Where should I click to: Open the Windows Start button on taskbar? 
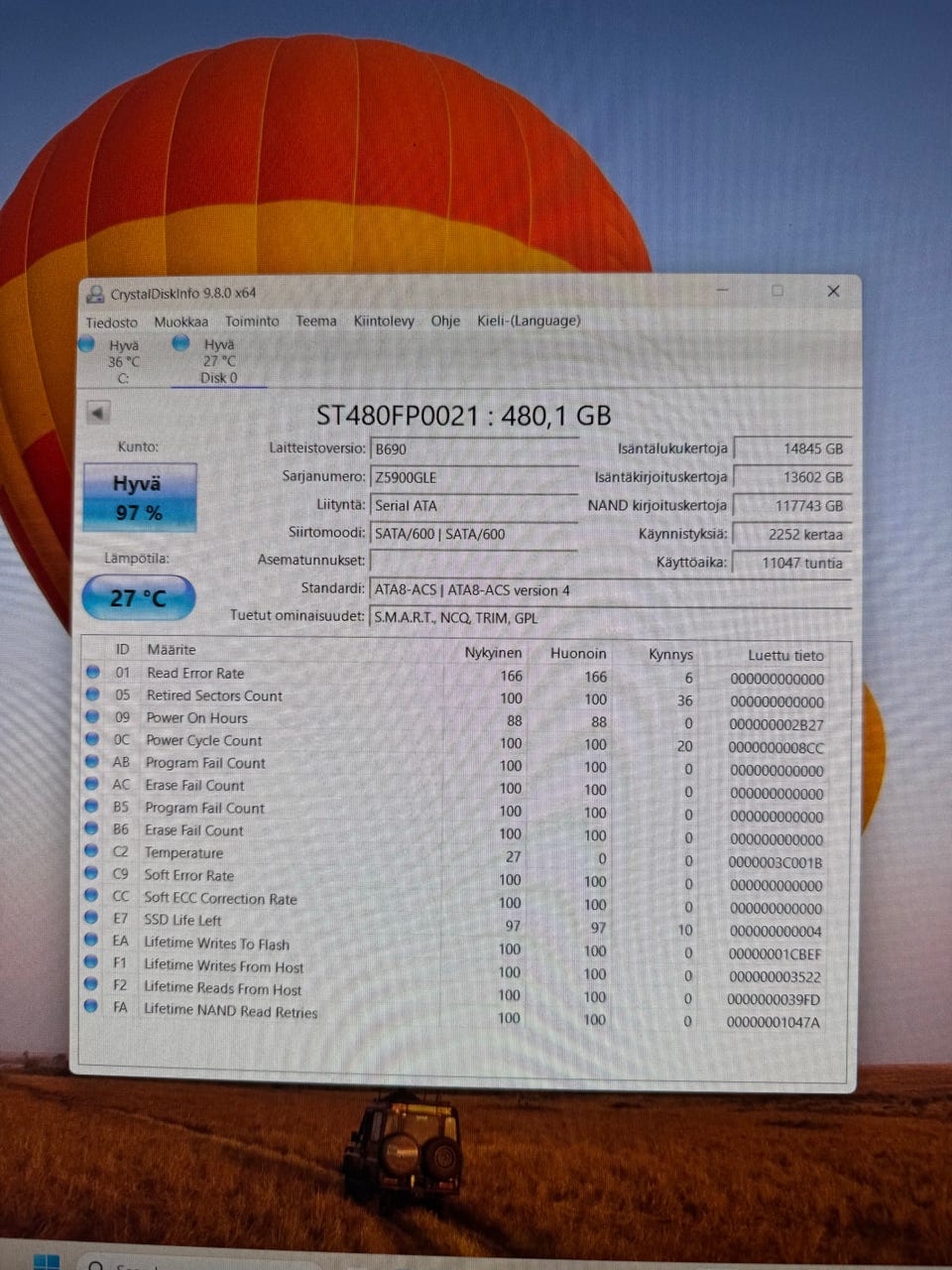(46, 1262)
